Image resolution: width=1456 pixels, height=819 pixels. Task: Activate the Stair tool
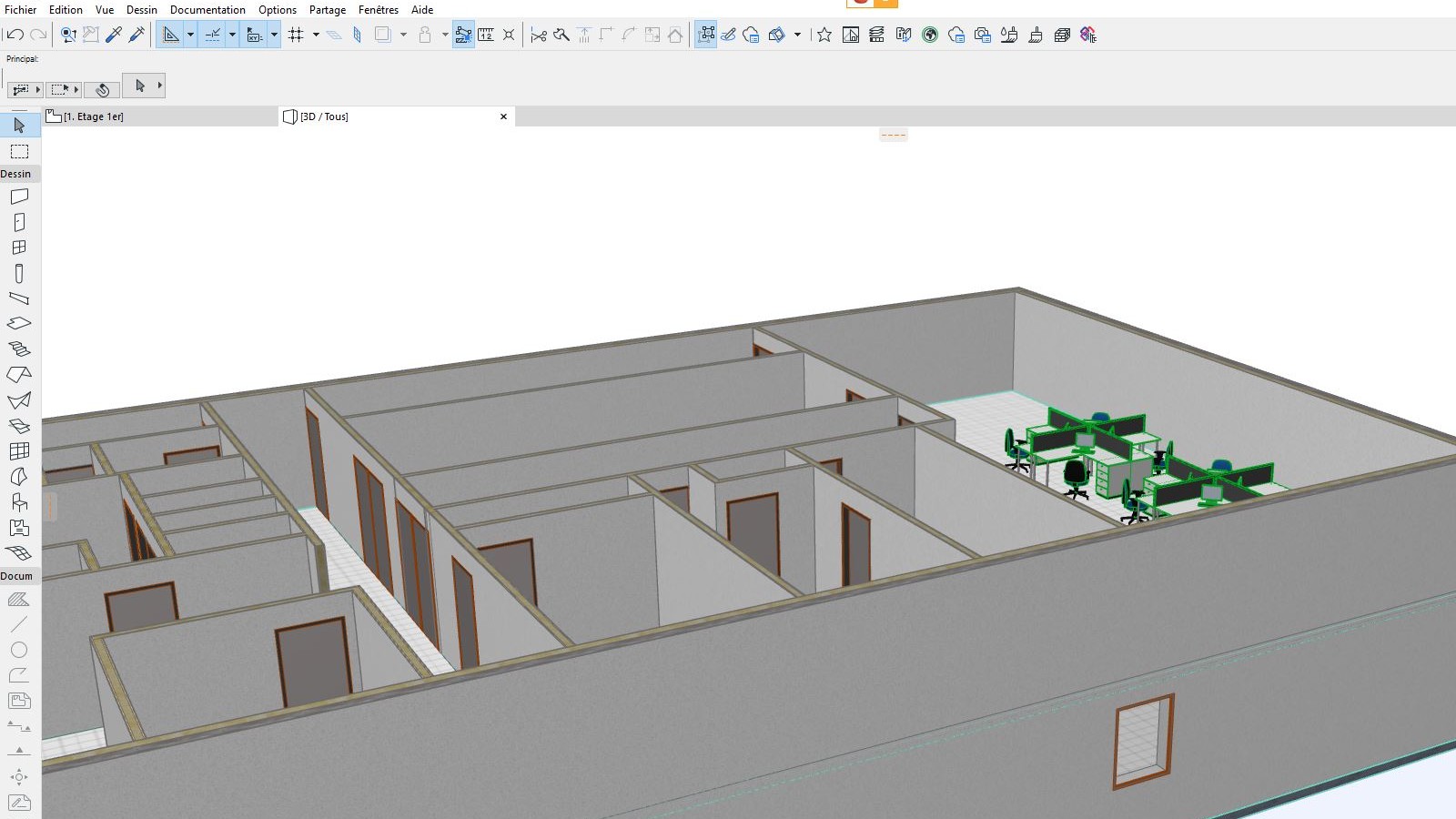[19, 349]
